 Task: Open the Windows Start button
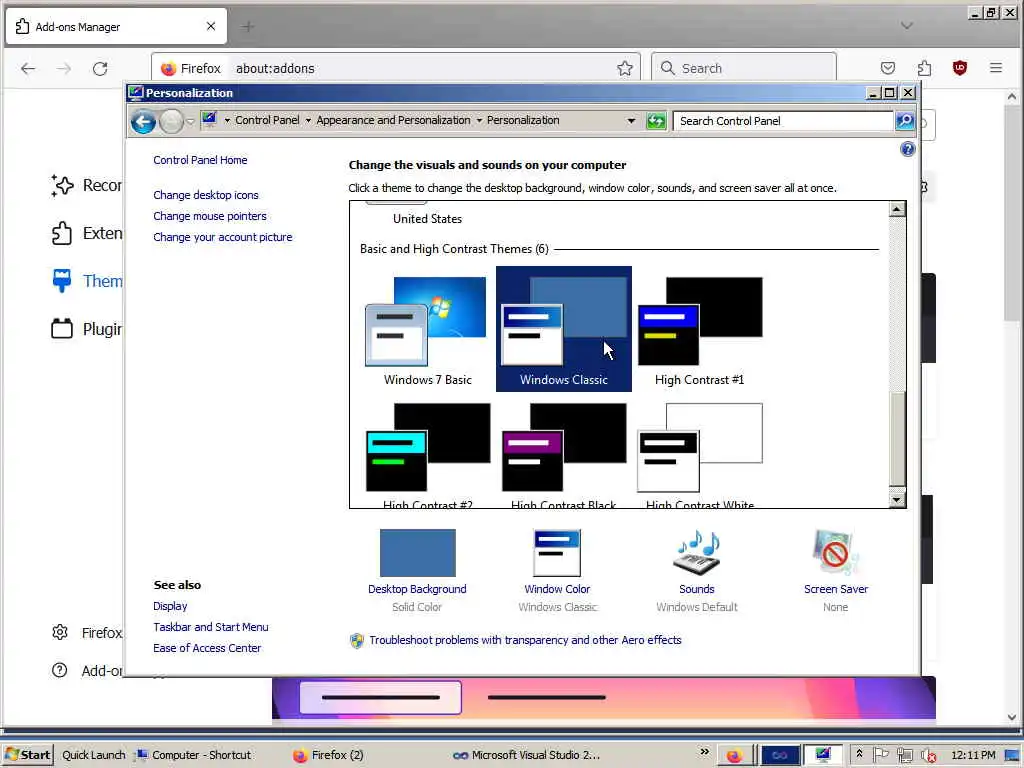pyautogui.click(x=27, y=755)
